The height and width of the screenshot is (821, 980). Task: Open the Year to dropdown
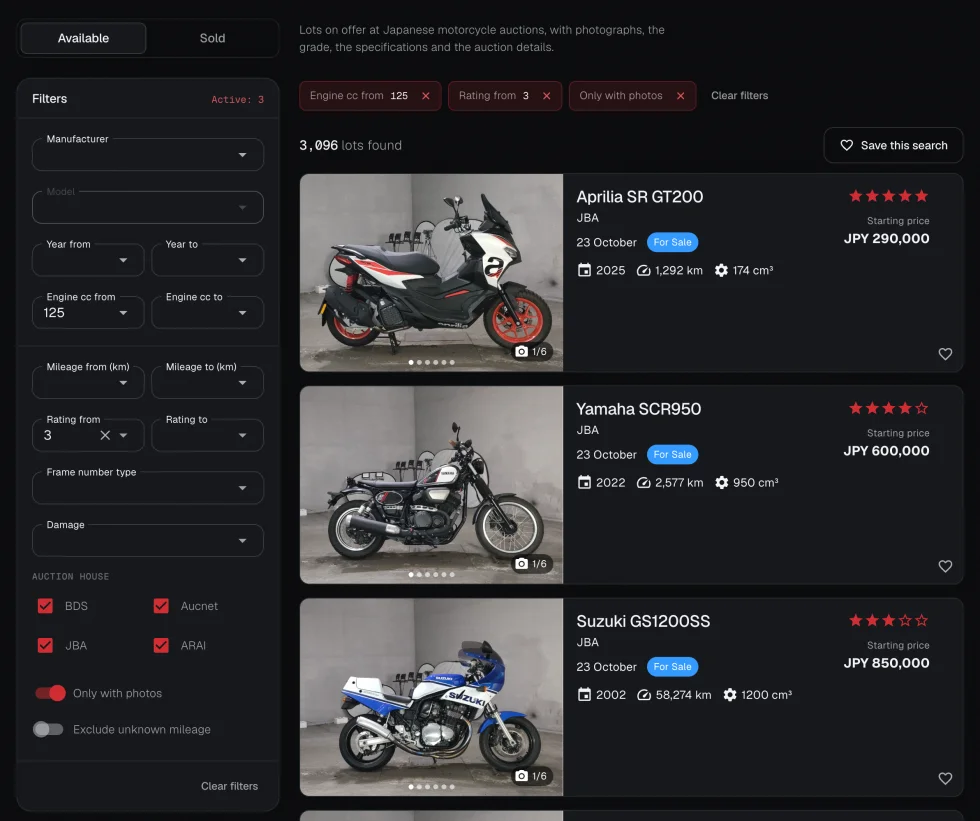207,260
